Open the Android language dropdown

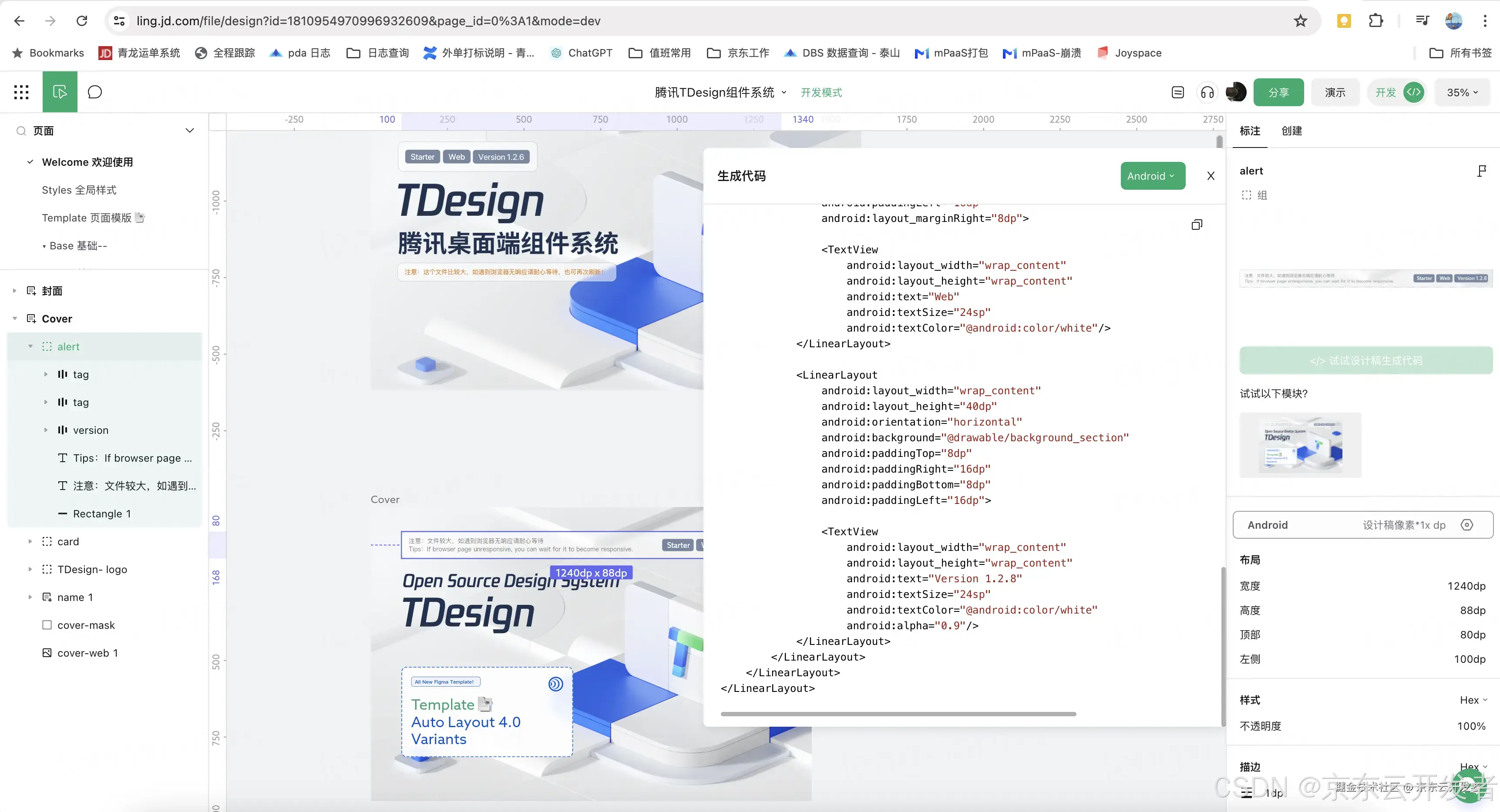tap(1152, 176)
